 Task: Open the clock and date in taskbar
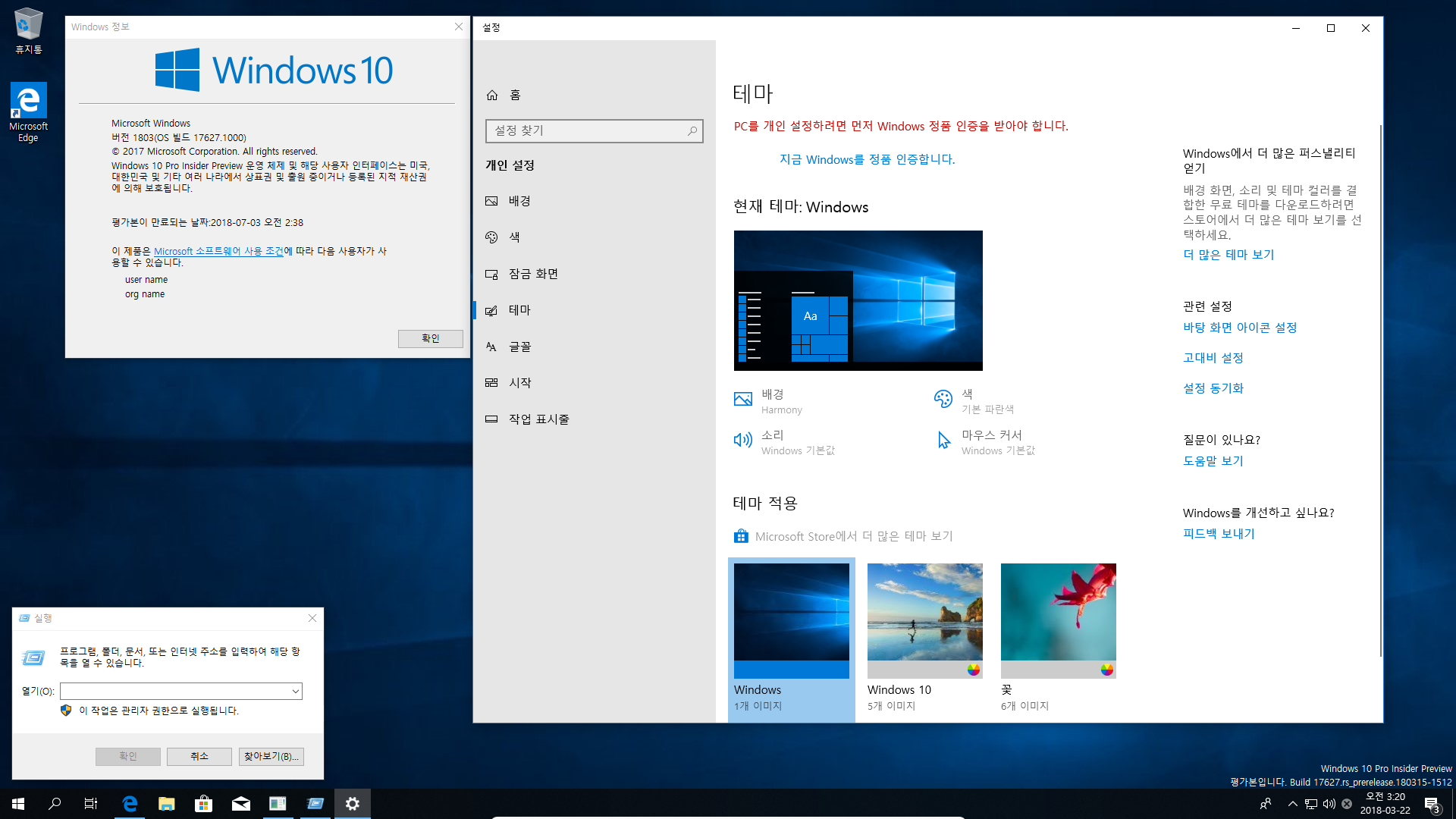tap(1385, 804)
